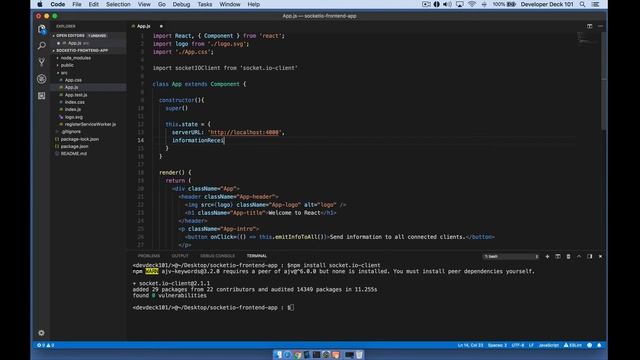Open the Window menu
640x360 pixels.
tap(230, 4)
